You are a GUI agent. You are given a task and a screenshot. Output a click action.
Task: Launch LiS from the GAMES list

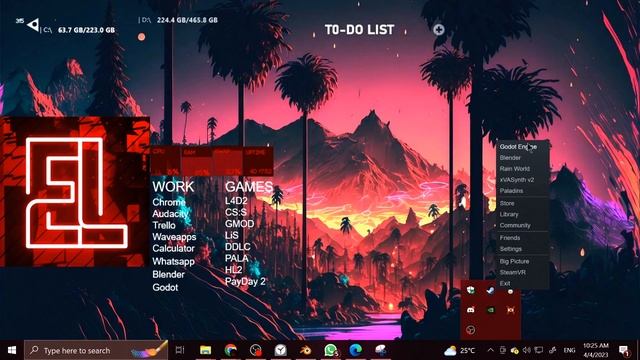coord(231,235)
